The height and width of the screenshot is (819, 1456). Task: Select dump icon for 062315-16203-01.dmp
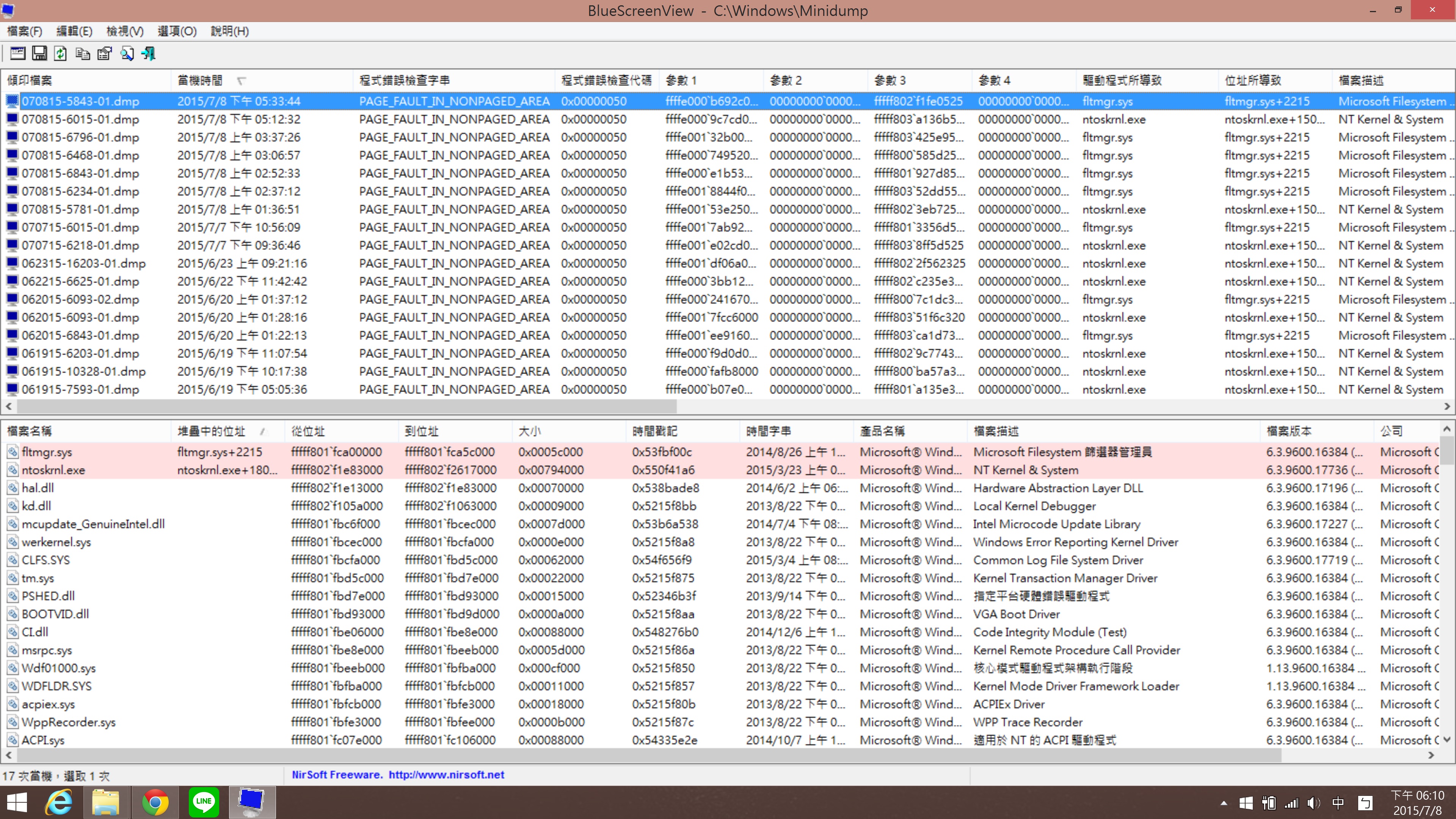click(12, 264)
